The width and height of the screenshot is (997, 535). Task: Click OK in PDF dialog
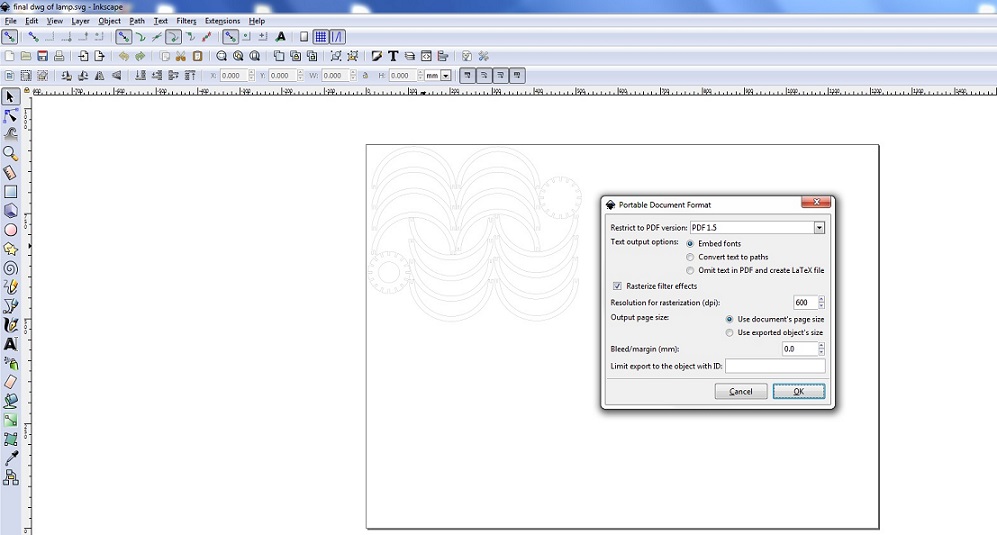799,391
